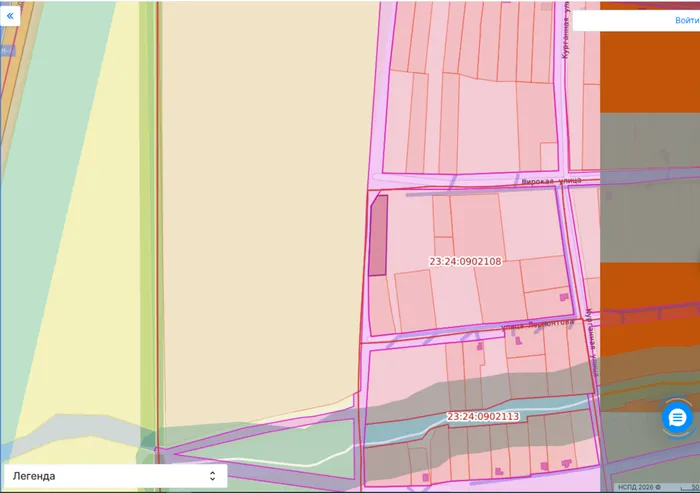This screenshot has height=493, width=700.
Task: Click the улица Лермонтова street label
Action: [538, 324]
